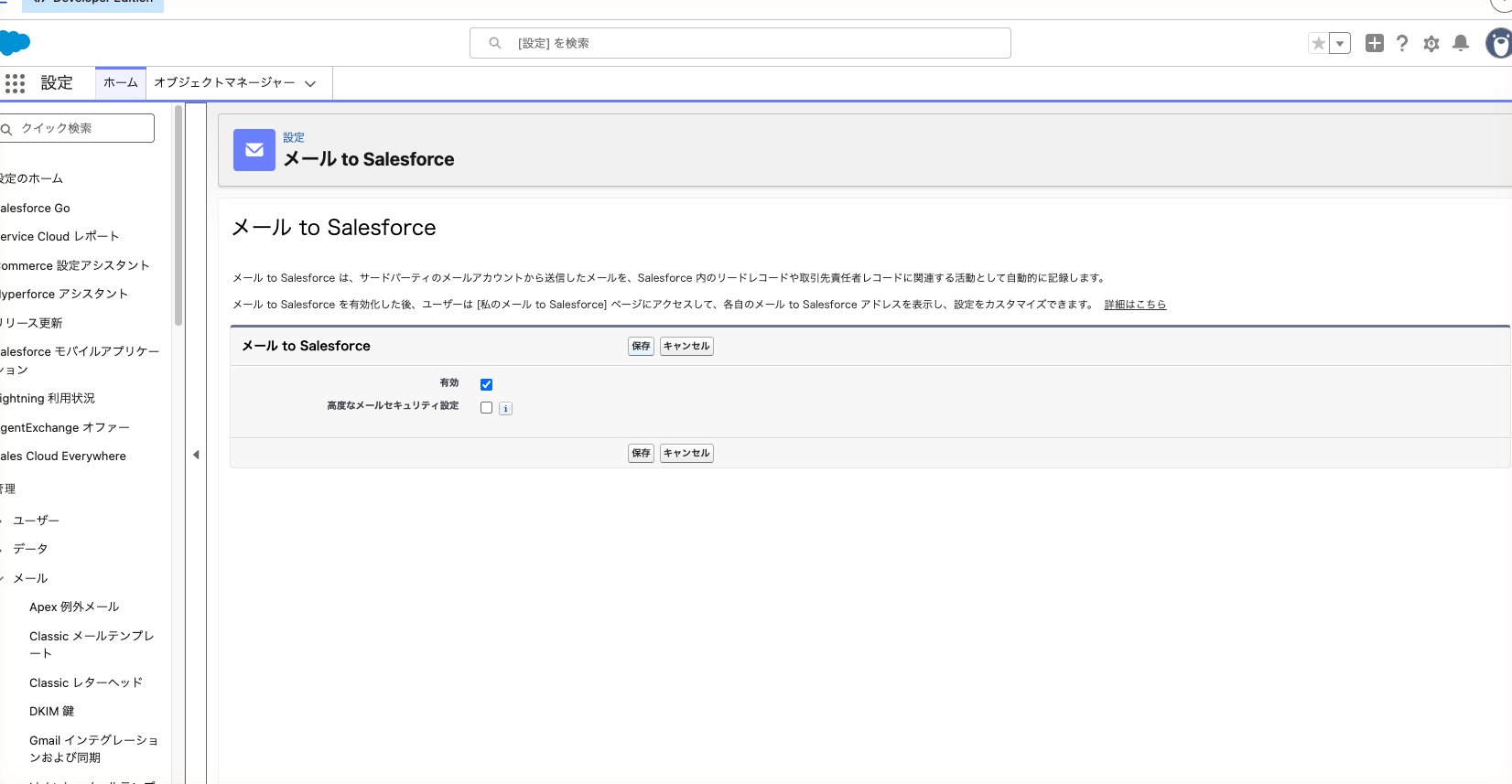Click the Salesforce cloud logo
The width and height of the screenshot is (1512, 784).
tap(15, 42)
